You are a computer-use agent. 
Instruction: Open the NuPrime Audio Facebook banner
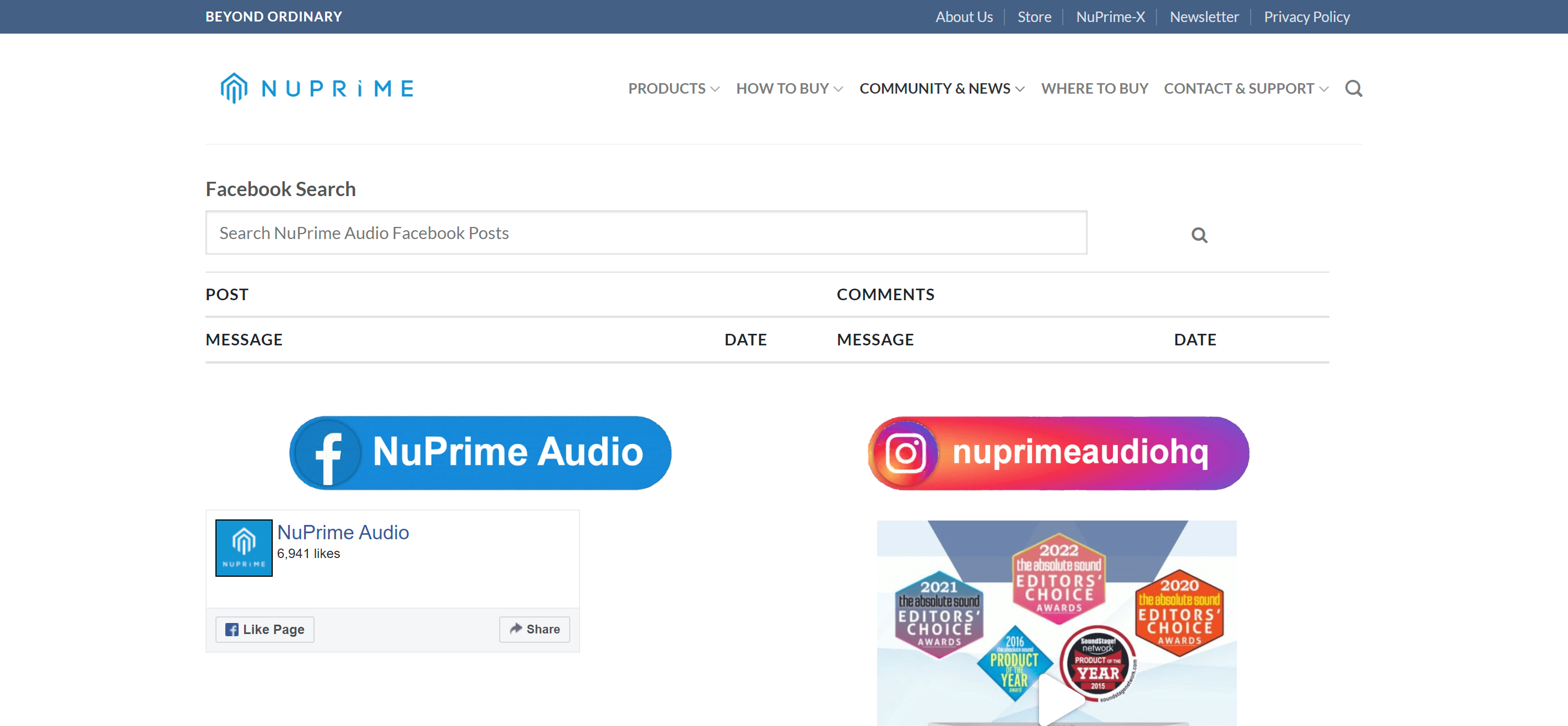480,453
